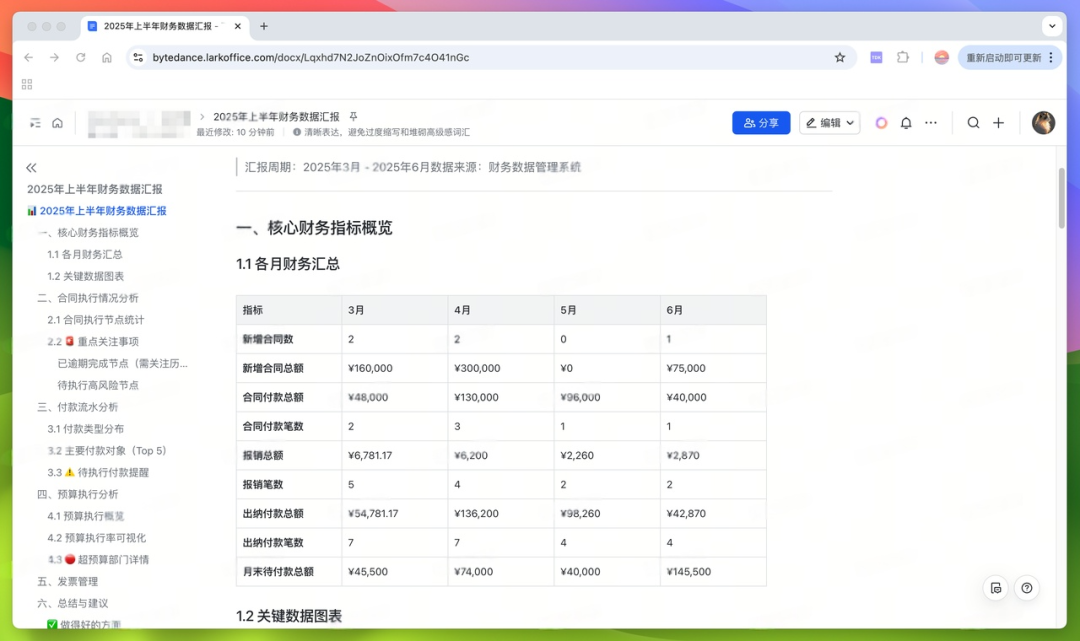Click the browser address bar URL

pyautogui.click(x=311, y=58)
